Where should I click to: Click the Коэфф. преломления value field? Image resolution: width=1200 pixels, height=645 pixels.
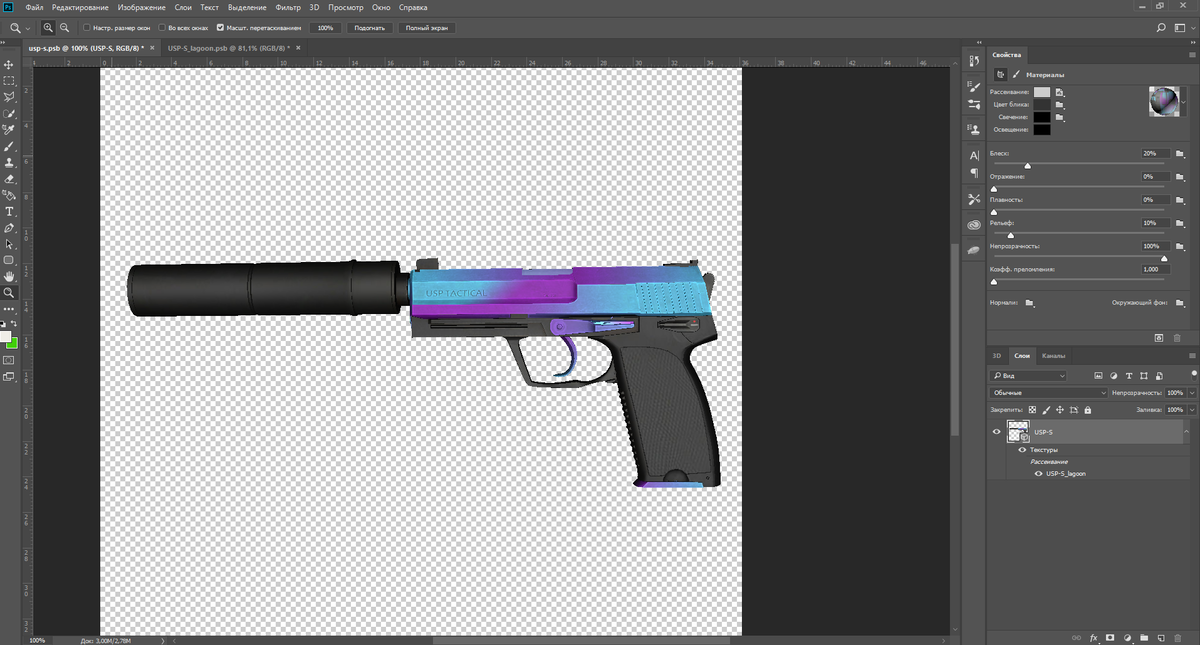1155,270
